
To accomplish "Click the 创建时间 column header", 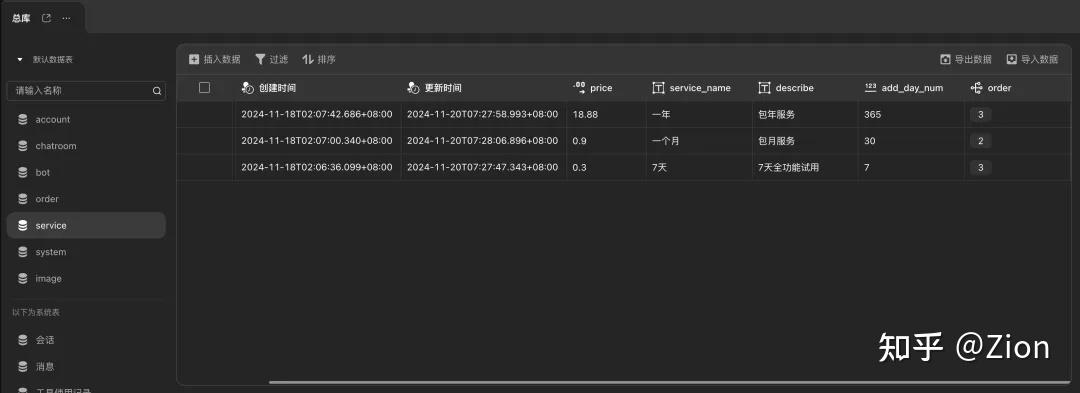I will pos(318,88).
